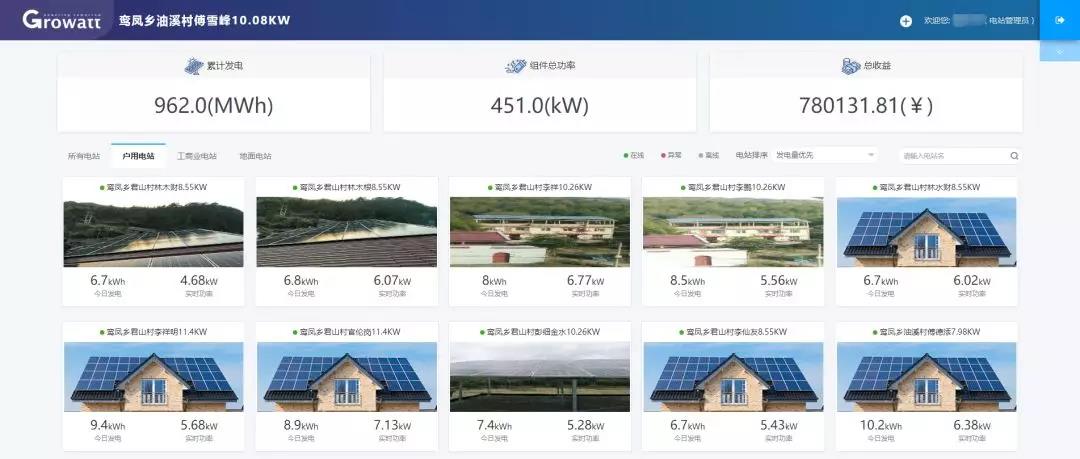Click the 累计发电 solar panel icon
The height and width of the screenshot is (459, 1080).
(193, 66)
